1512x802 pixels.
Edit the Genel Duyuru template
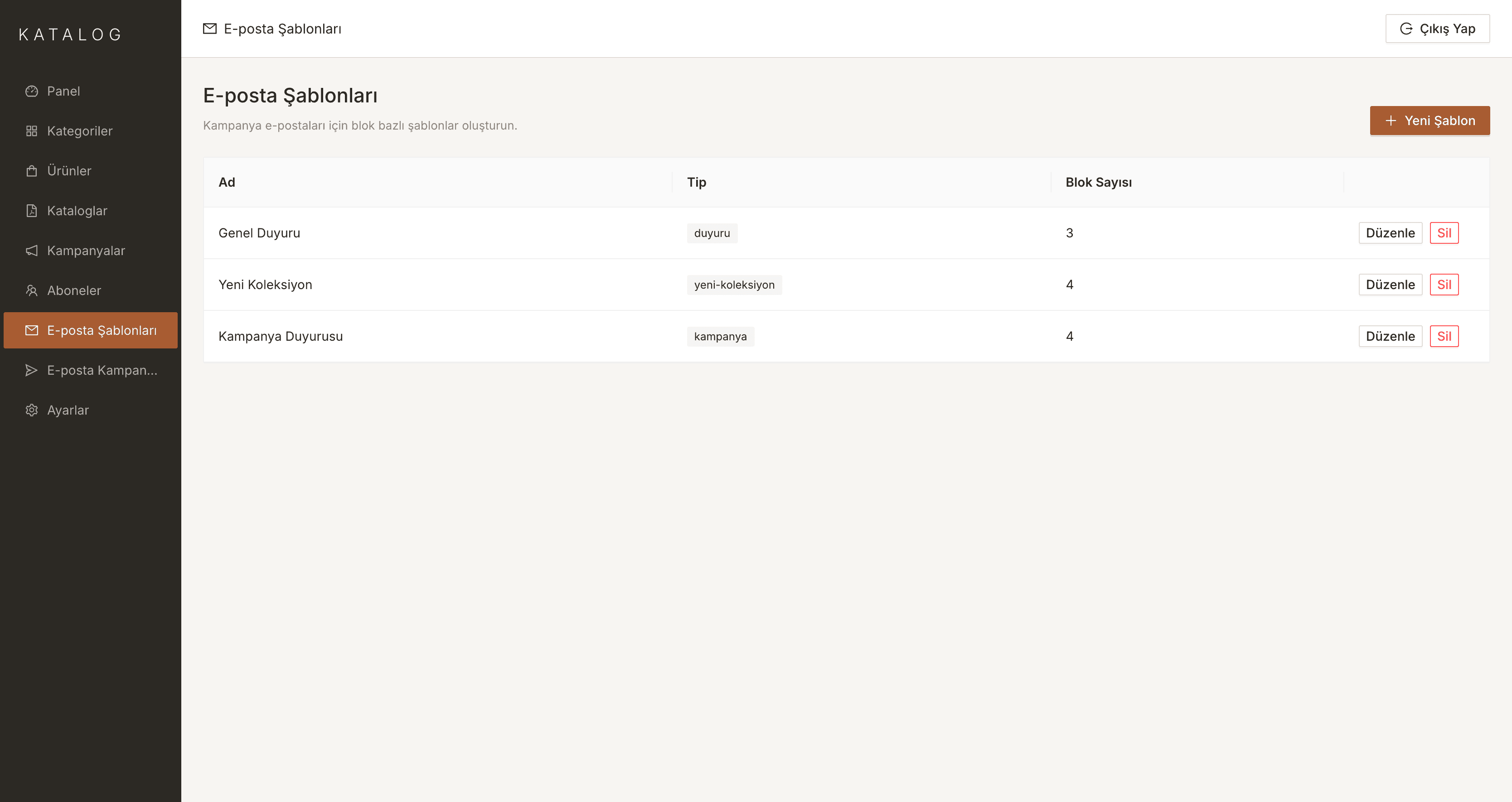tap(1391, 233)
